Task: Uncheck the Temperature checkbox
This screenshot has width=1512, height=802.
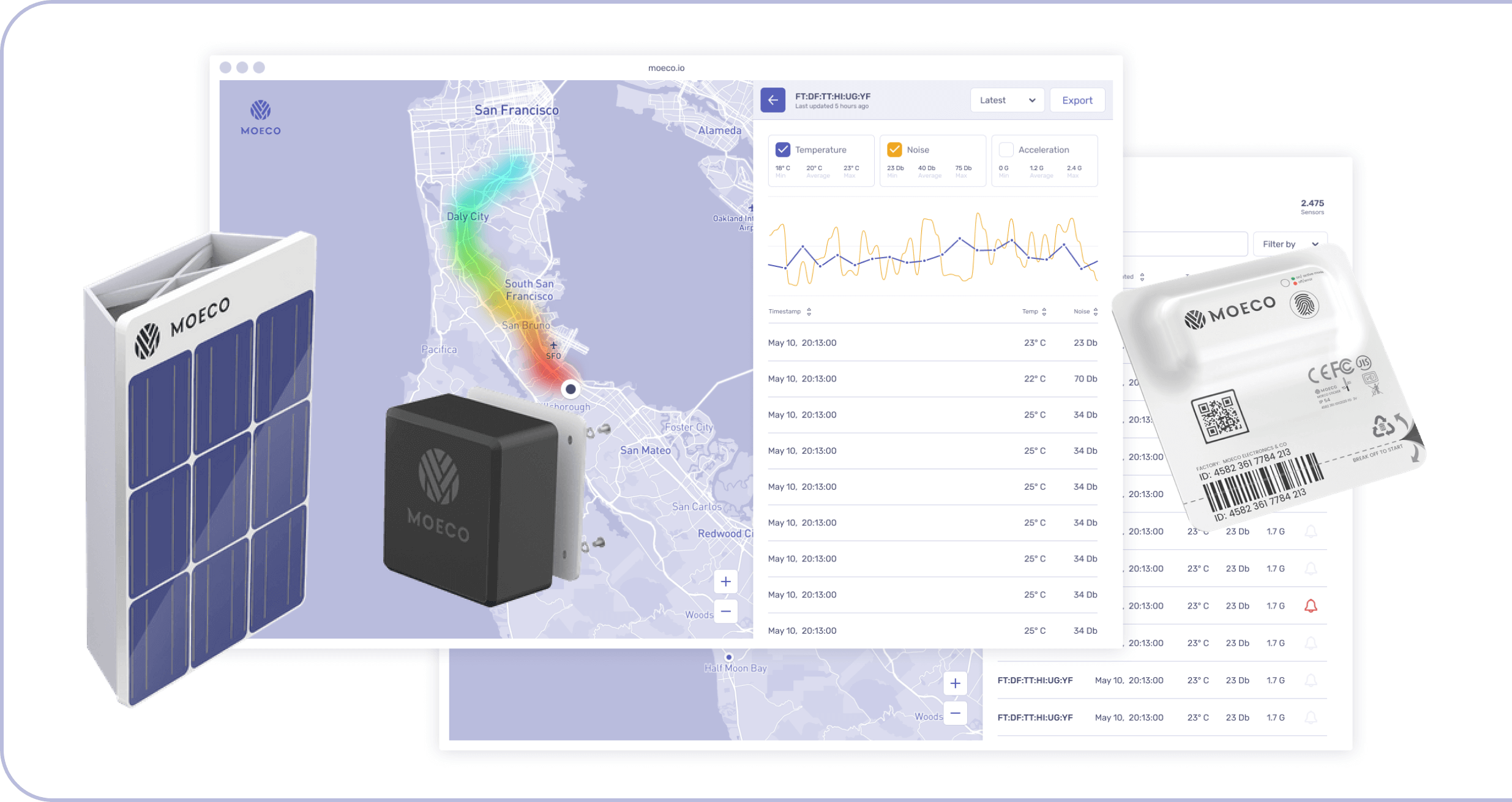Action: (782, 149)
